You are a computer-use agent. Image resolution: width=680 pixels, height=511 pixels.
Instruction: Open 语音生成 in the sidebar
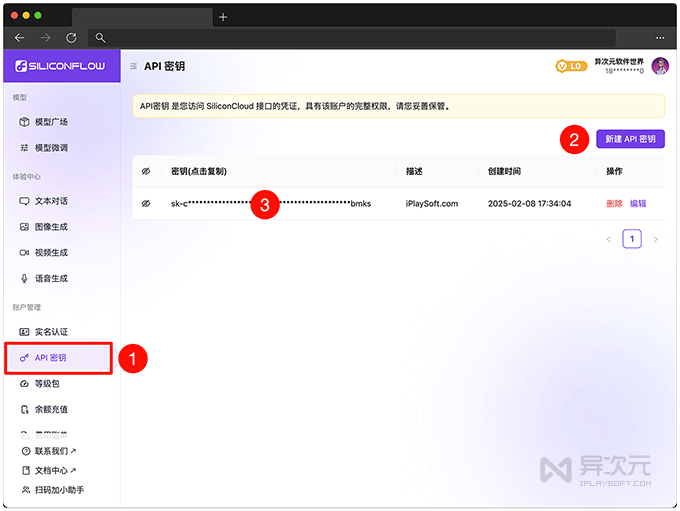51,278
